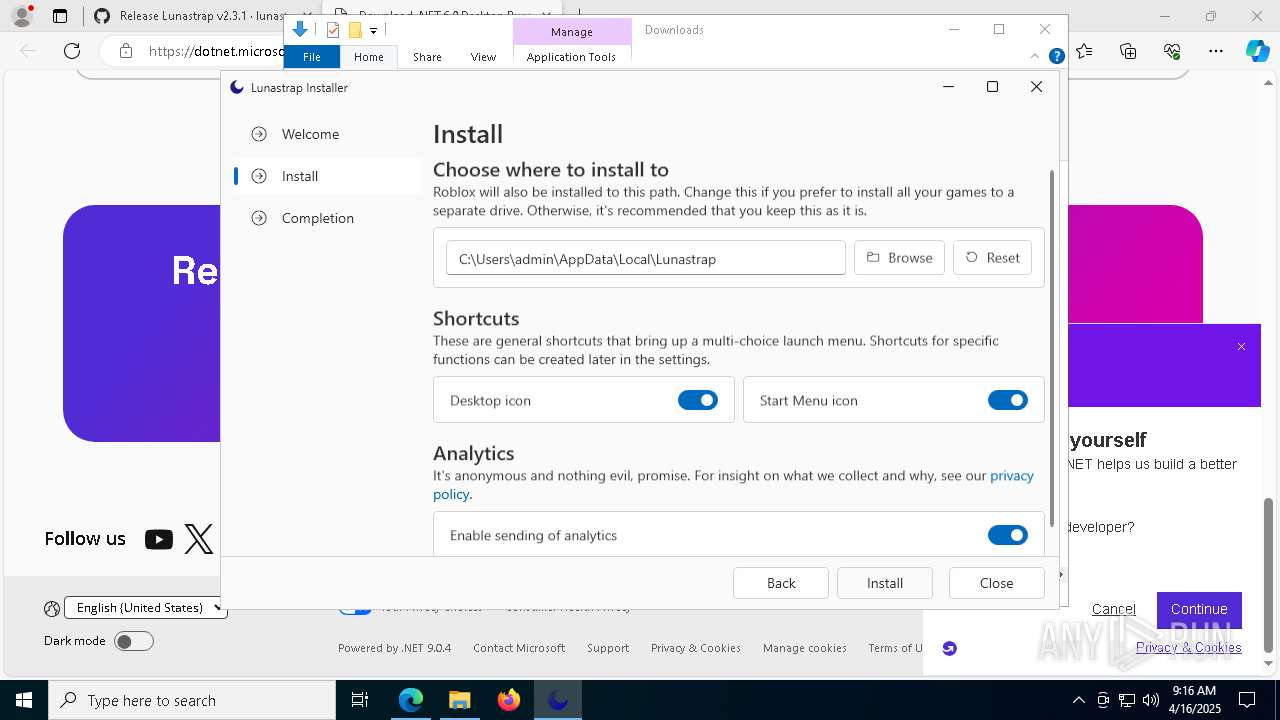Click Explorer's blue down arrow icon

pyautogui.click(x=300, y=29)
